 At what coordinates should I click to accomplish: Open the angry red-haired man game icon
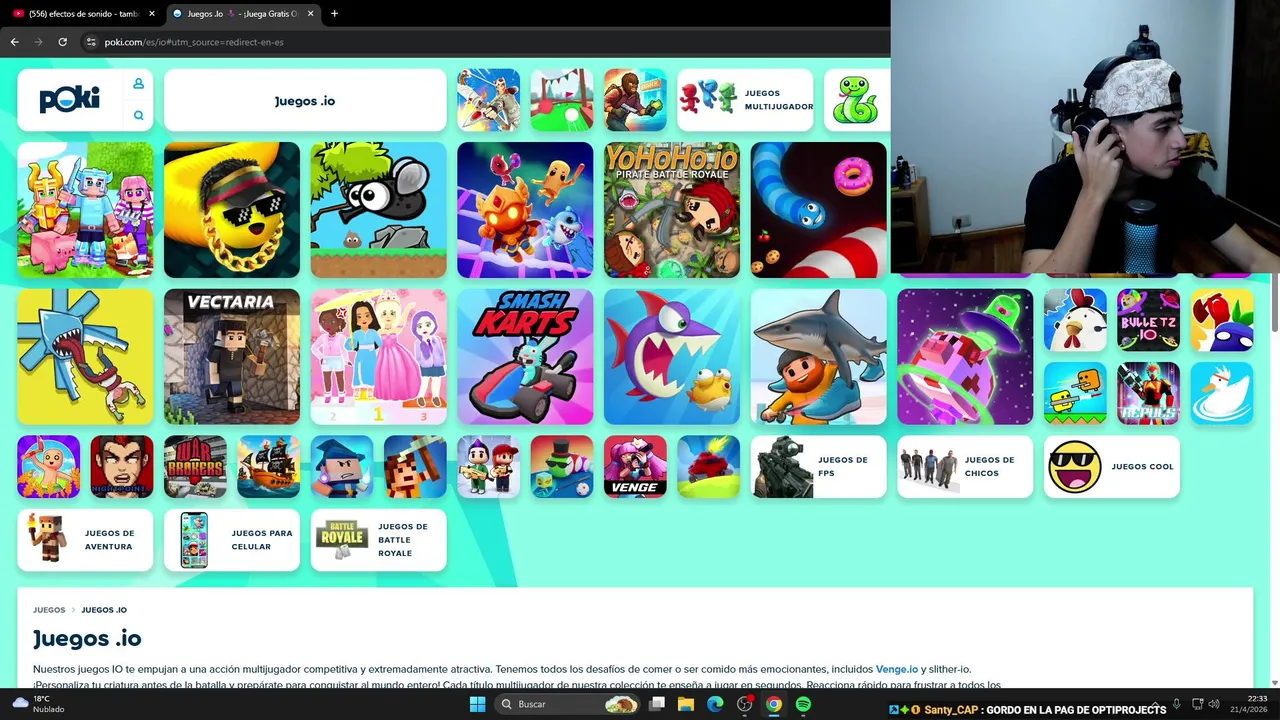[x=122, y=467]
